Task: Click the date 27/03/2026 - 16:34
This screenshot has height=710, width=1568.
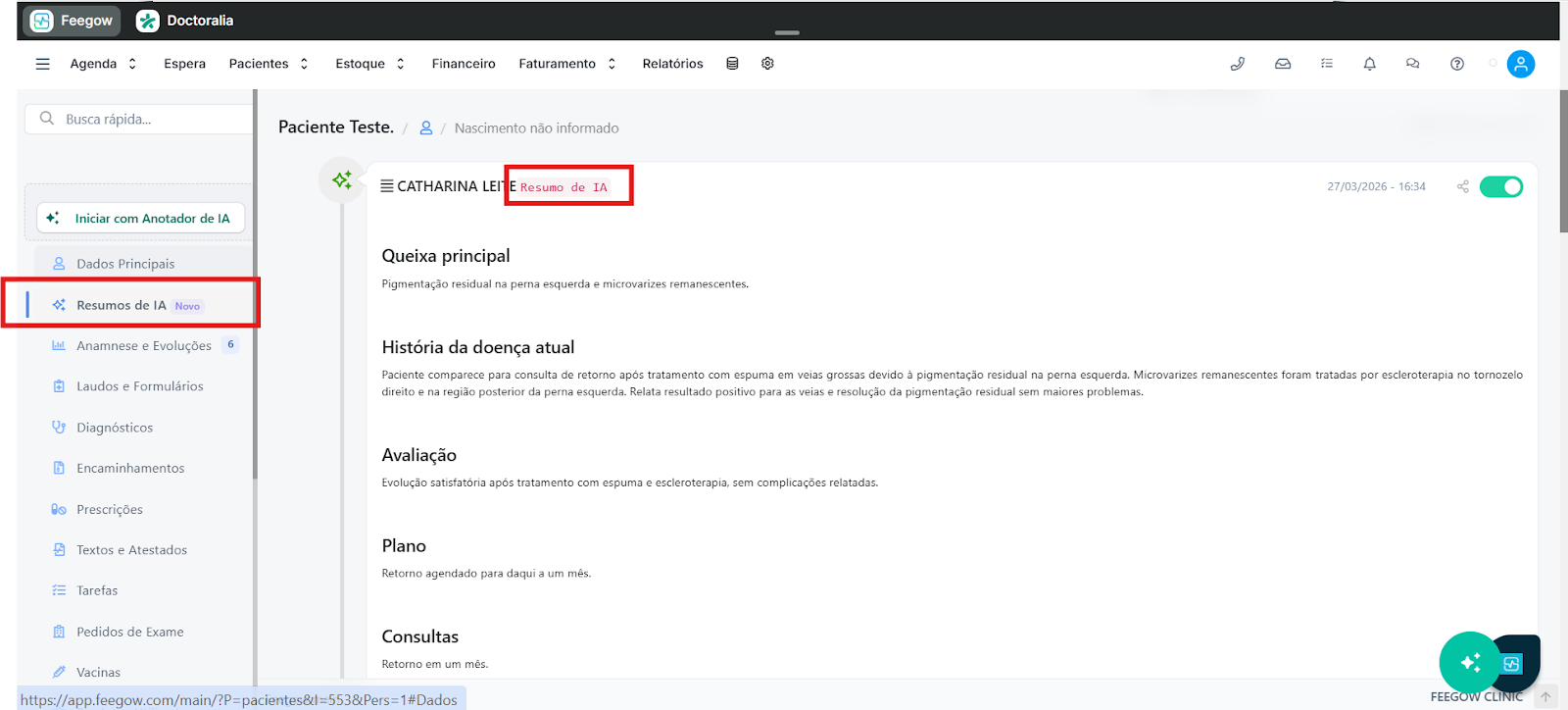Action: pos(1376,186)
